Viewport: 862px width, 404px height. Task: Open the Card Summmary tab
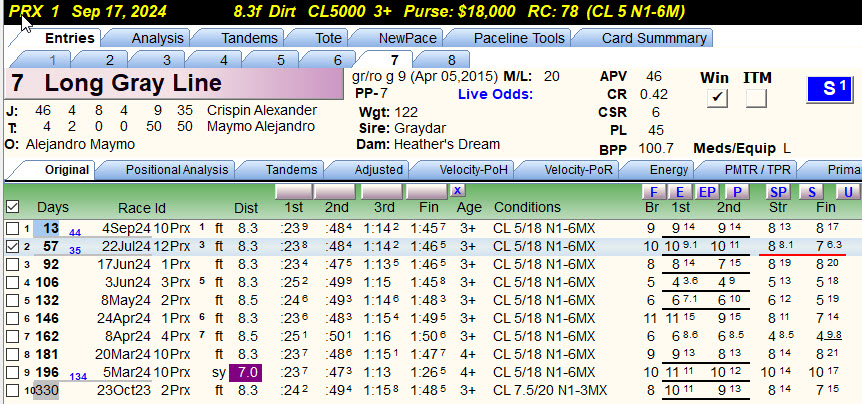tap(650, 38)
